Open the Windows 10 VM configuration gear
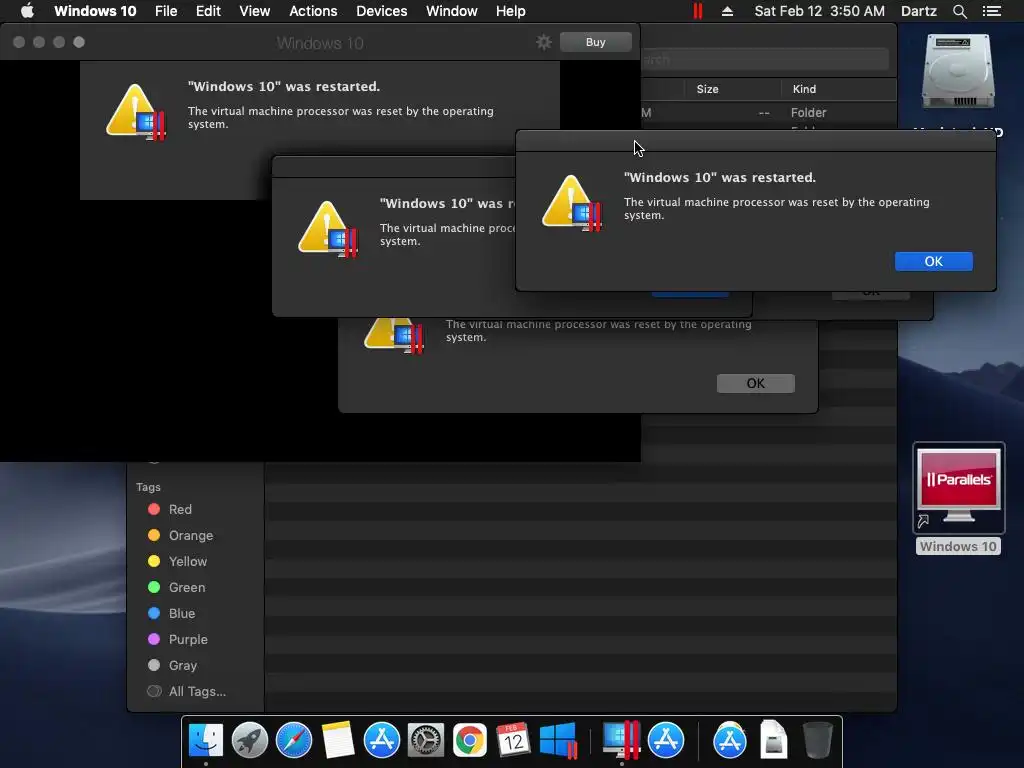The image size is (1024, 768). [x=543, y=42]
